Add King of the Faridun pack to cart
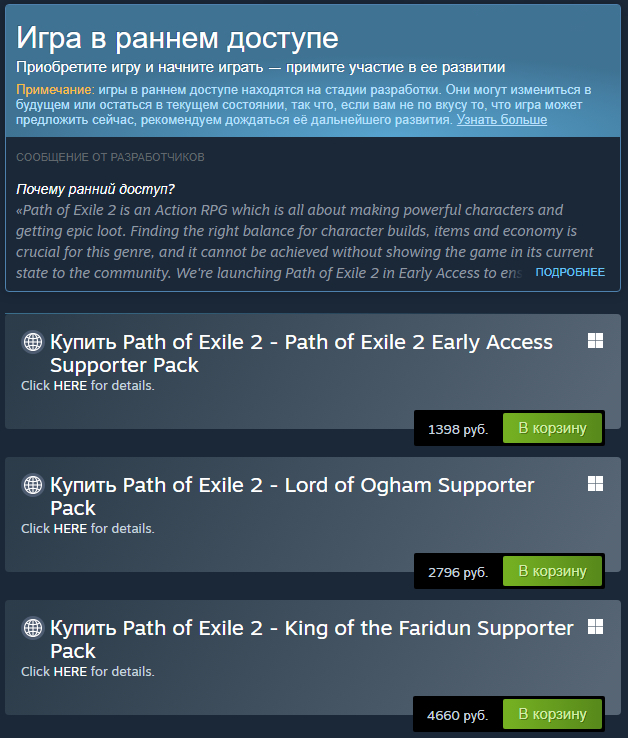 (552, 715)
